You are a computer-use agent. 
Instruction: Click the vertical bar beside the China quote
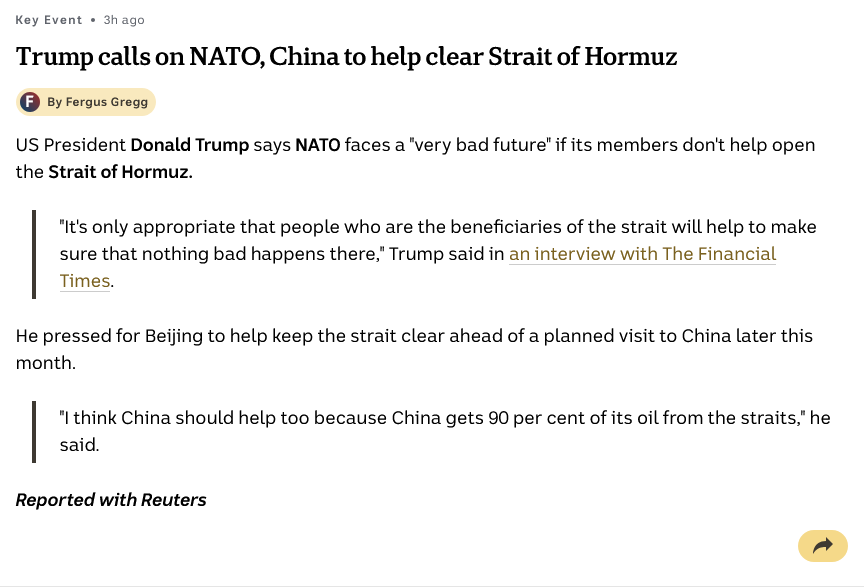tap(34, 431)
